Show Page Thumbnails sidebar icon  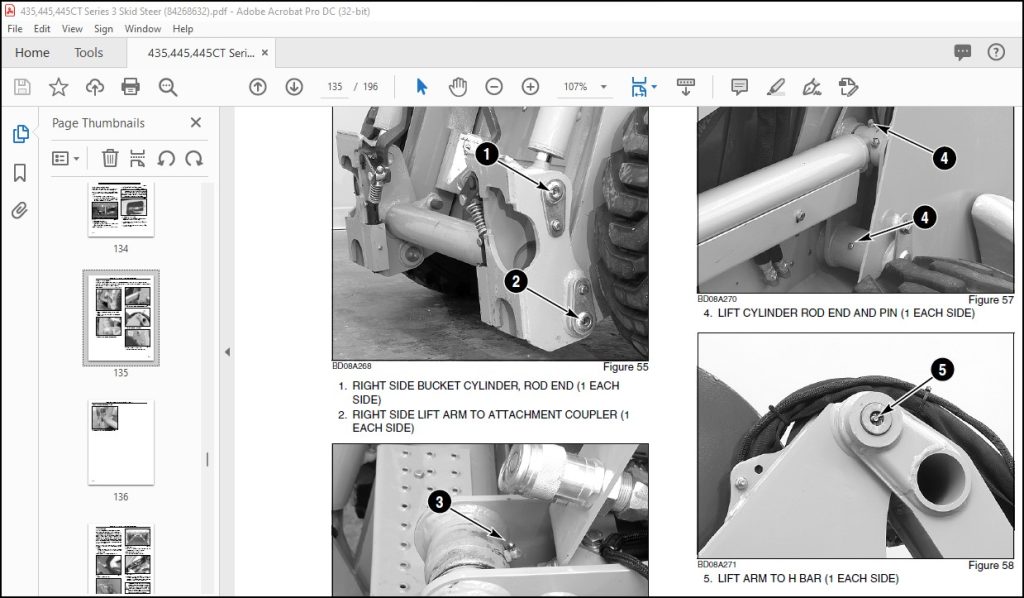coord(20,134)
